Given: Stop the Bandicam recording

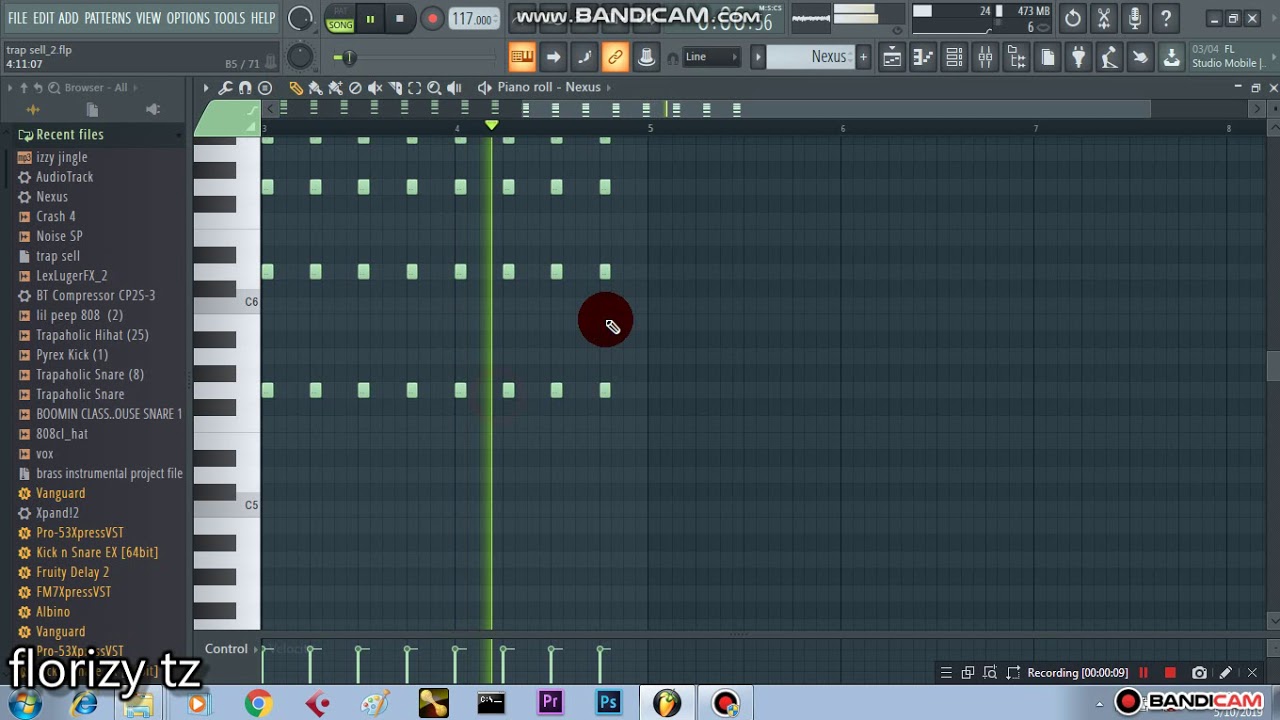Looking at the screenshot, I should tap(1171, 673).
